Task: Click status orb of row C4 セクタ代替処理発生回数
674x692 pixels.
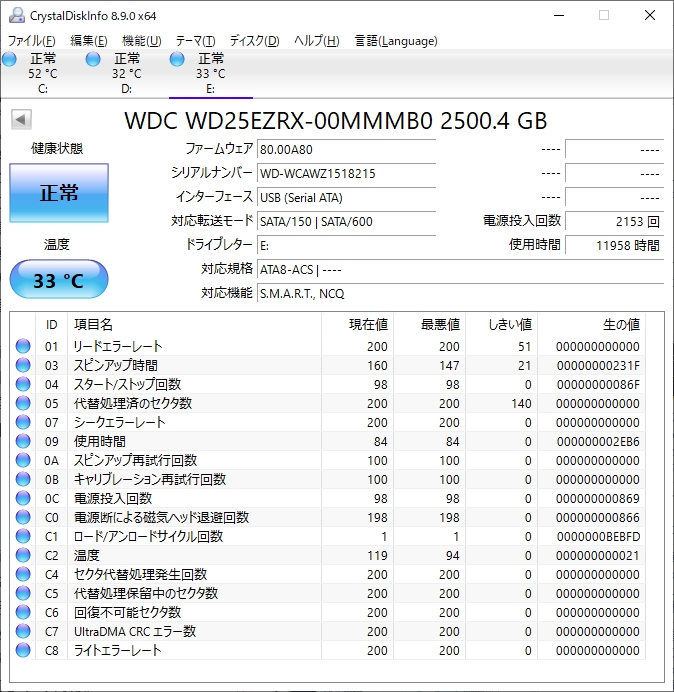Action: coord(23,574)
